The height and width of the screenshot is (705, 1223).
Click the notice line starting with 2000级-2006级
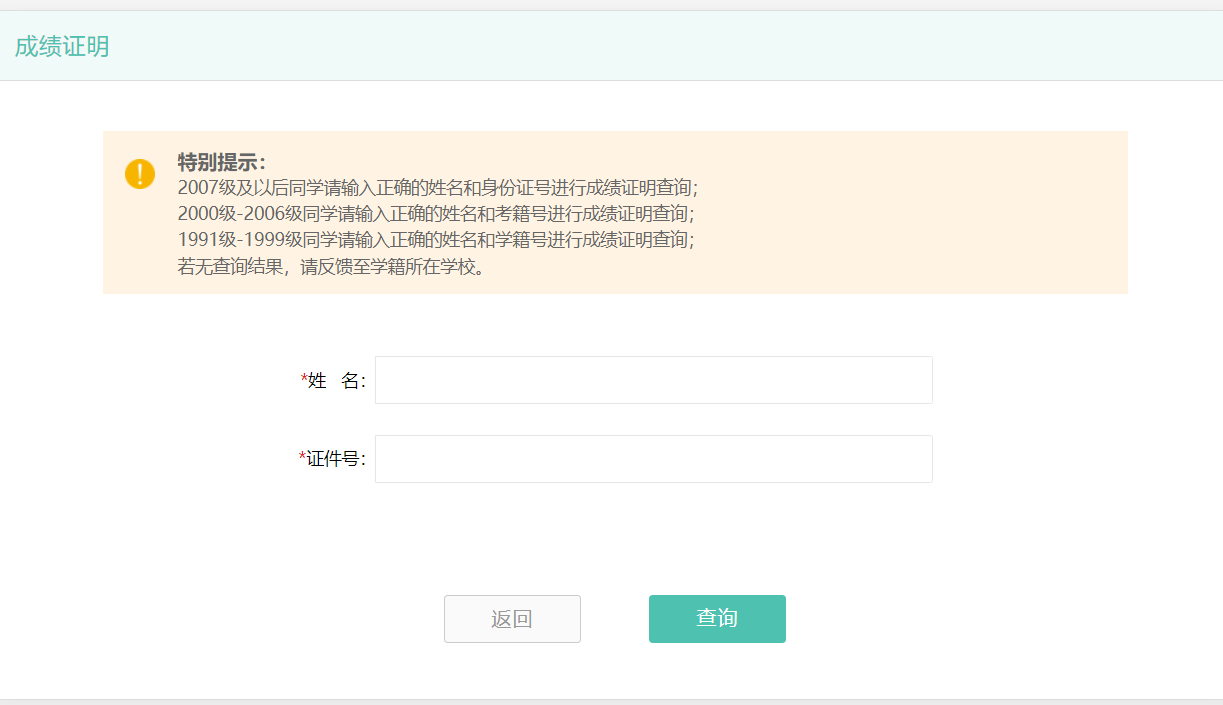pos(435,213)
